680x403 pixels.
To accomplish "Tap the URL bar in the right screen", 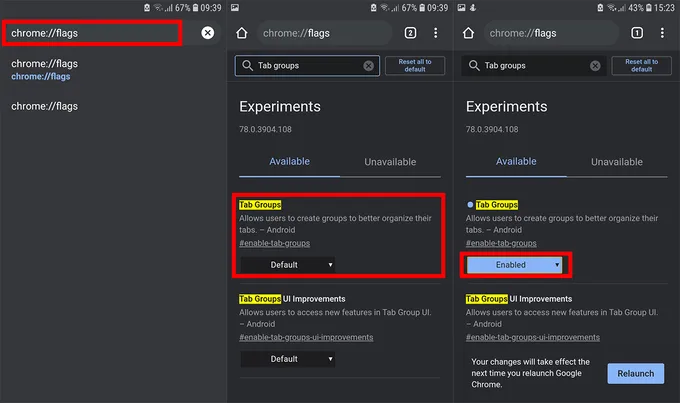I will [x=551, y=33].
